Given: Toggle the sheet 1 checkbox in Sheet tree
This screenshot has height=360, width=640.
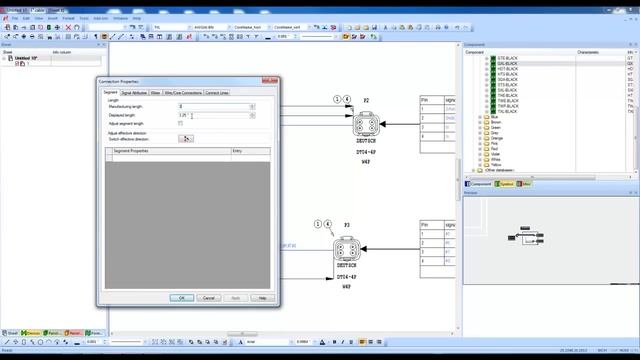Looking at the screenshot, I should (x=17, y=64).
